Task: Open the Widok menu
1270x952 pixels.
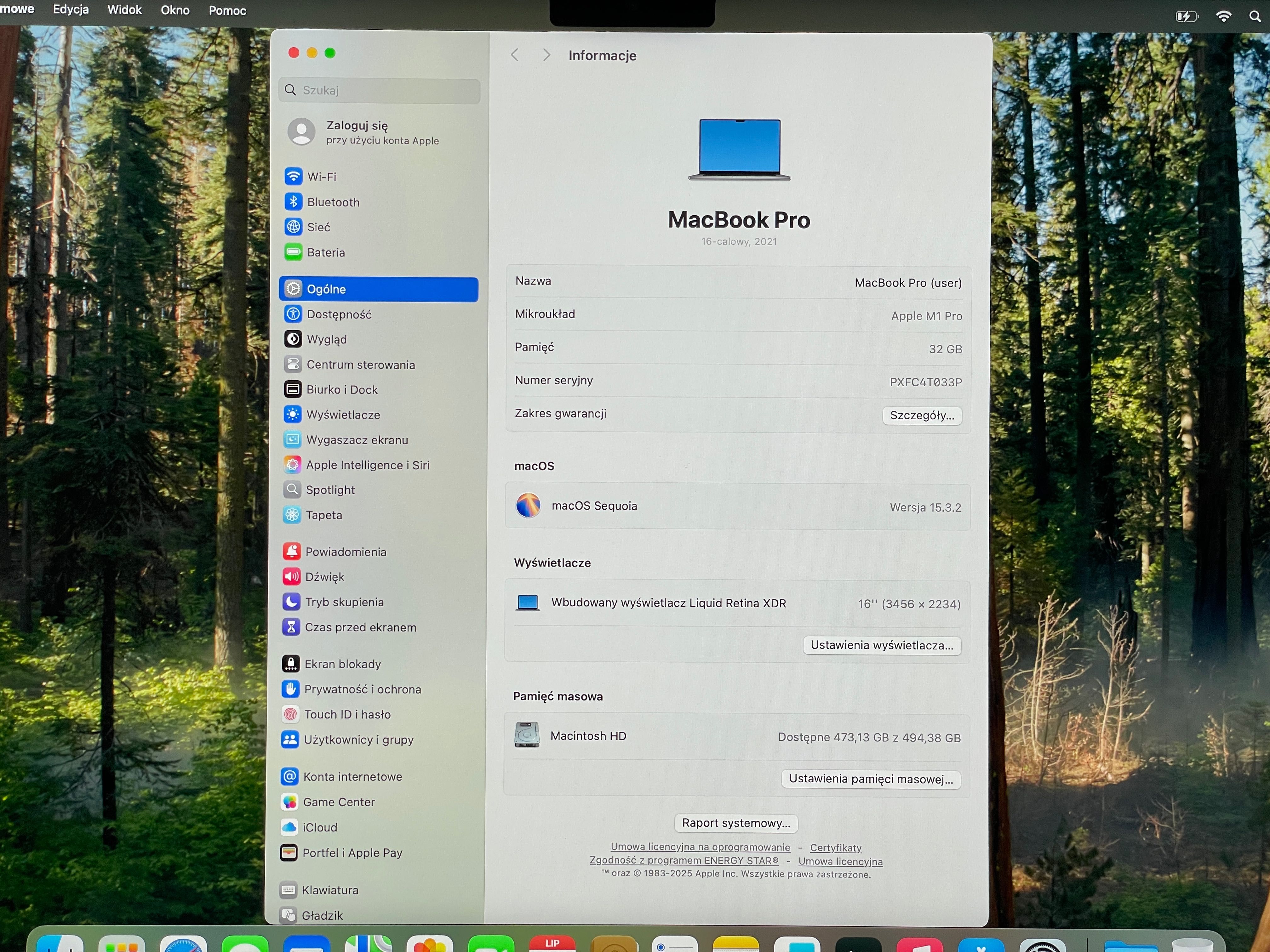Action: coord(125,10)
